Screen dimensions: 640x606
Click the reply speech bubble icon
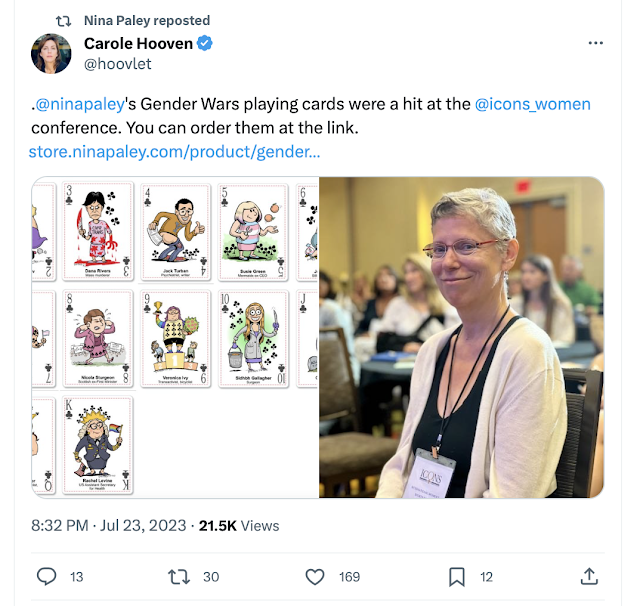pos(47,577)
